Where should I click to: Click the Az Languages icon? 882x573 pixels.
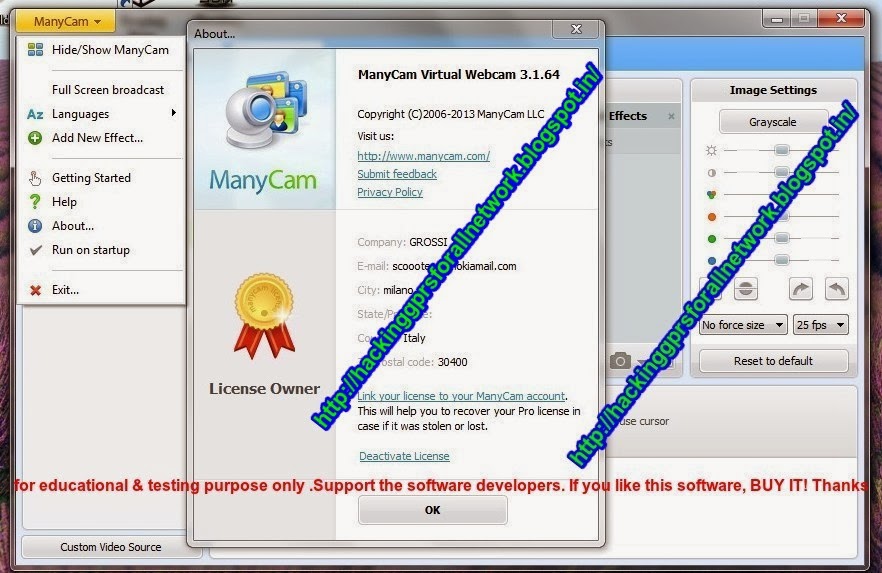pyautogui.click(x=35, y=114)
